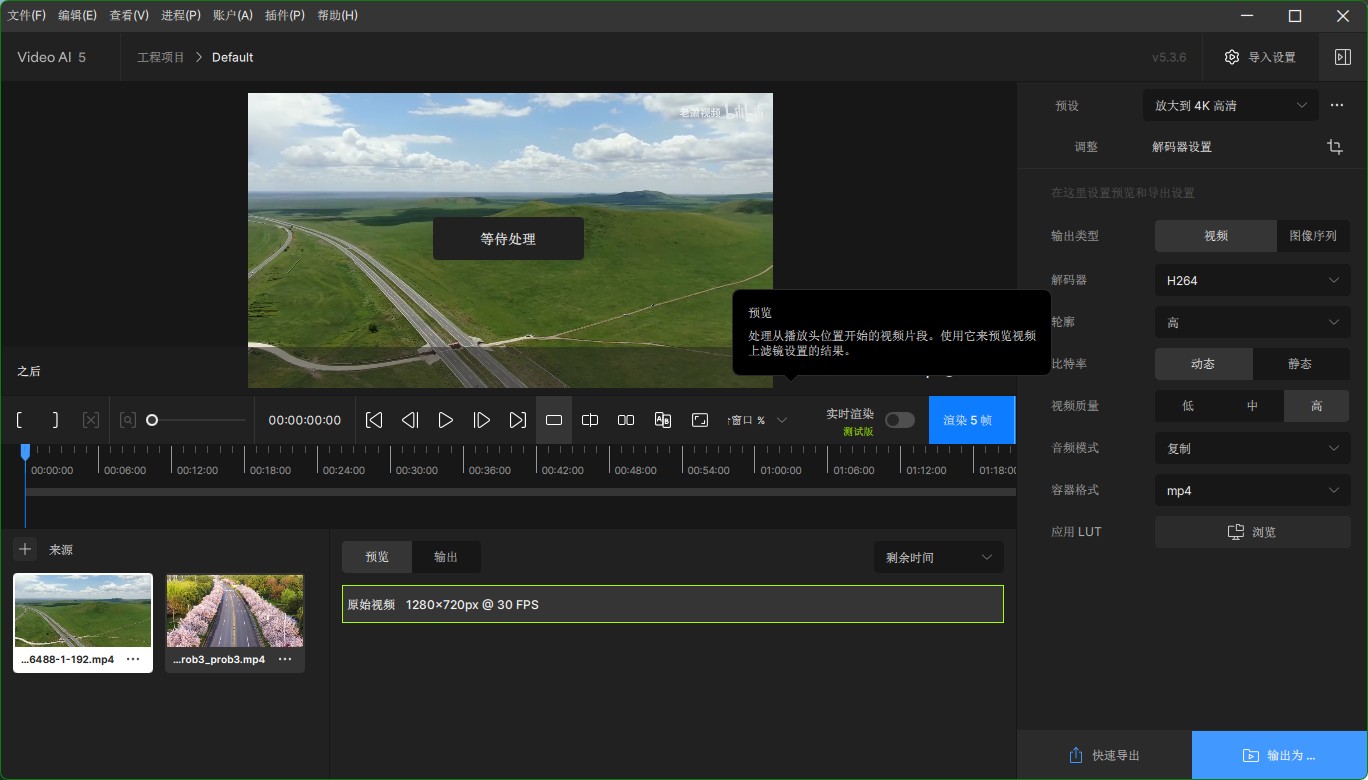Switch to the 预览 queue tab
The width and height of the screenshot is (1368, 780).
coord(377,557)
